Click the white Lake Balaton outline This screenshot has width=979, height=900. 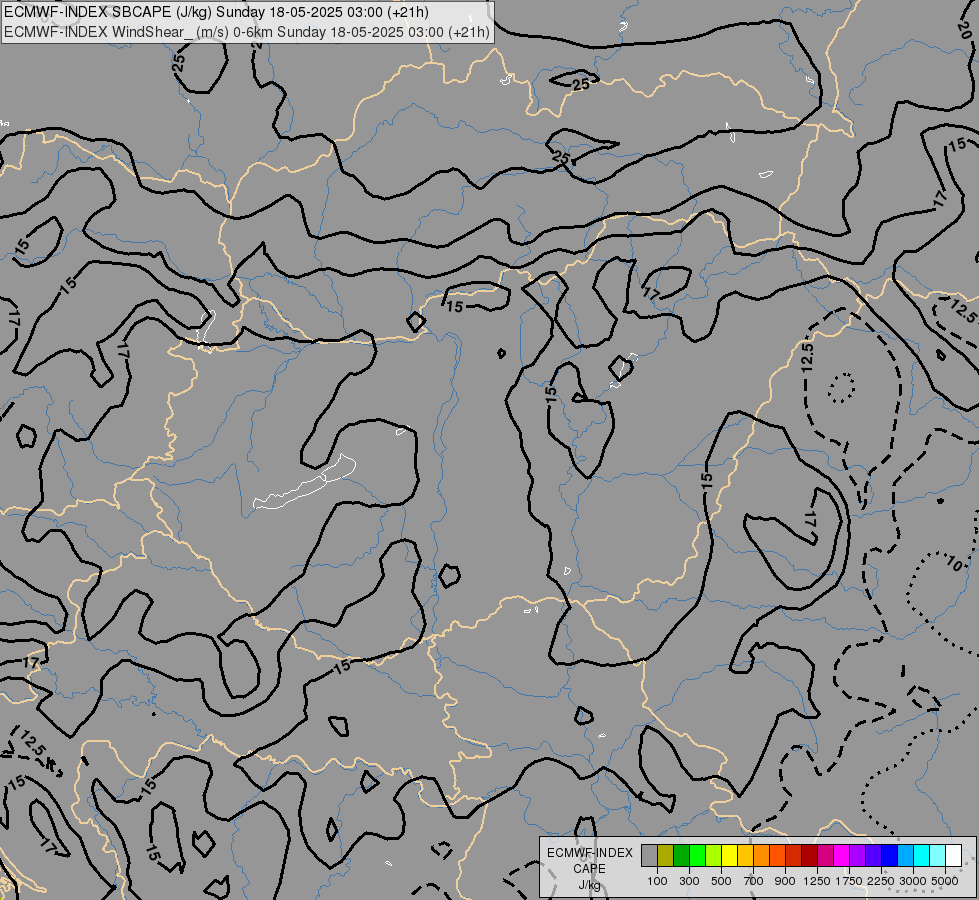[305, 483]
